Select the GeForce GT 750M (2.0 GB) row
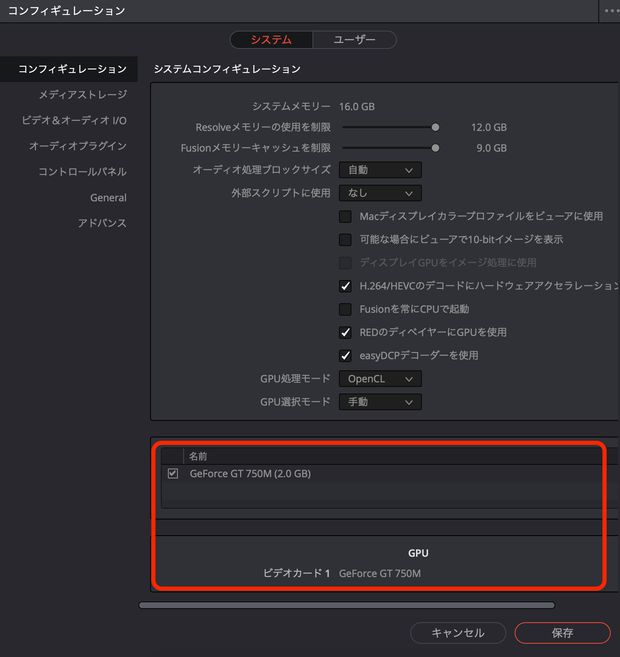The image size is (620, 657). 390,474
